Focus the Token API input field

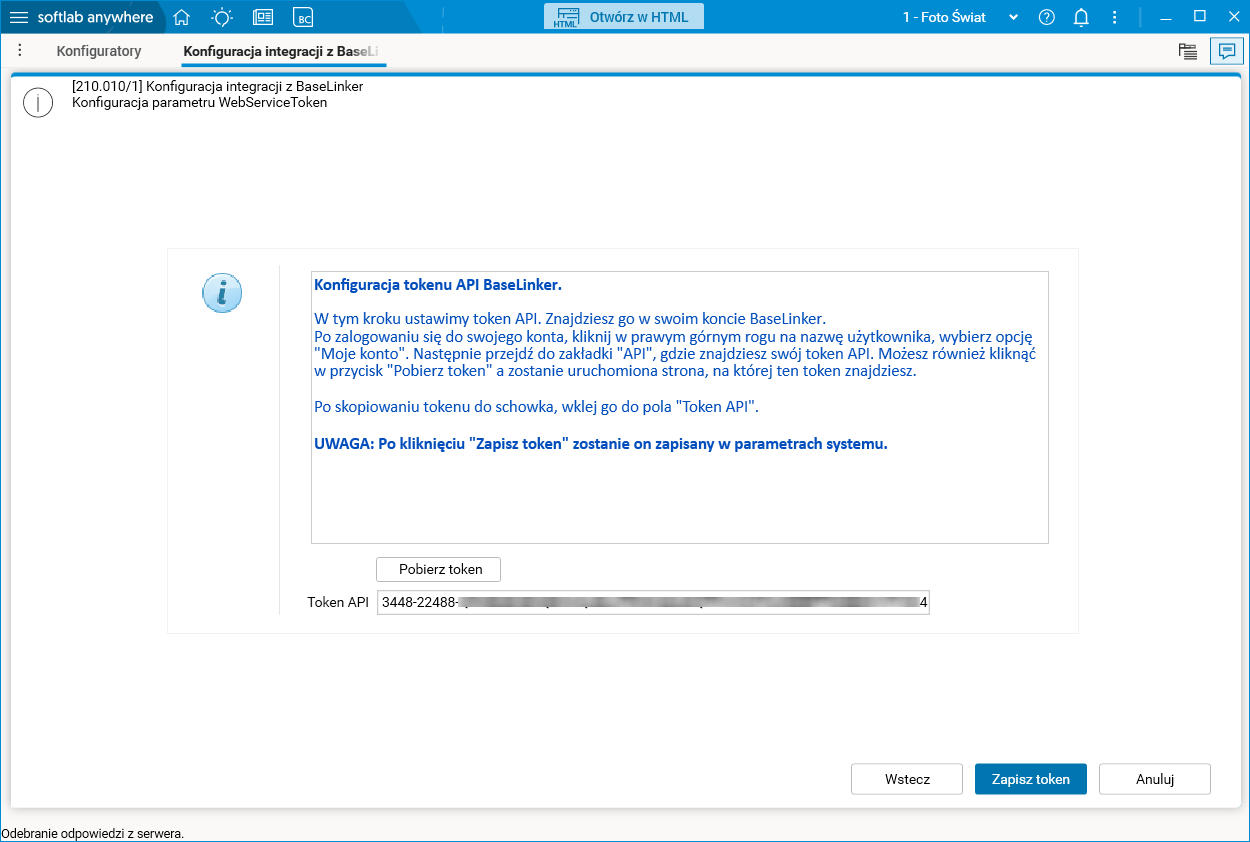tap(653, 602)
